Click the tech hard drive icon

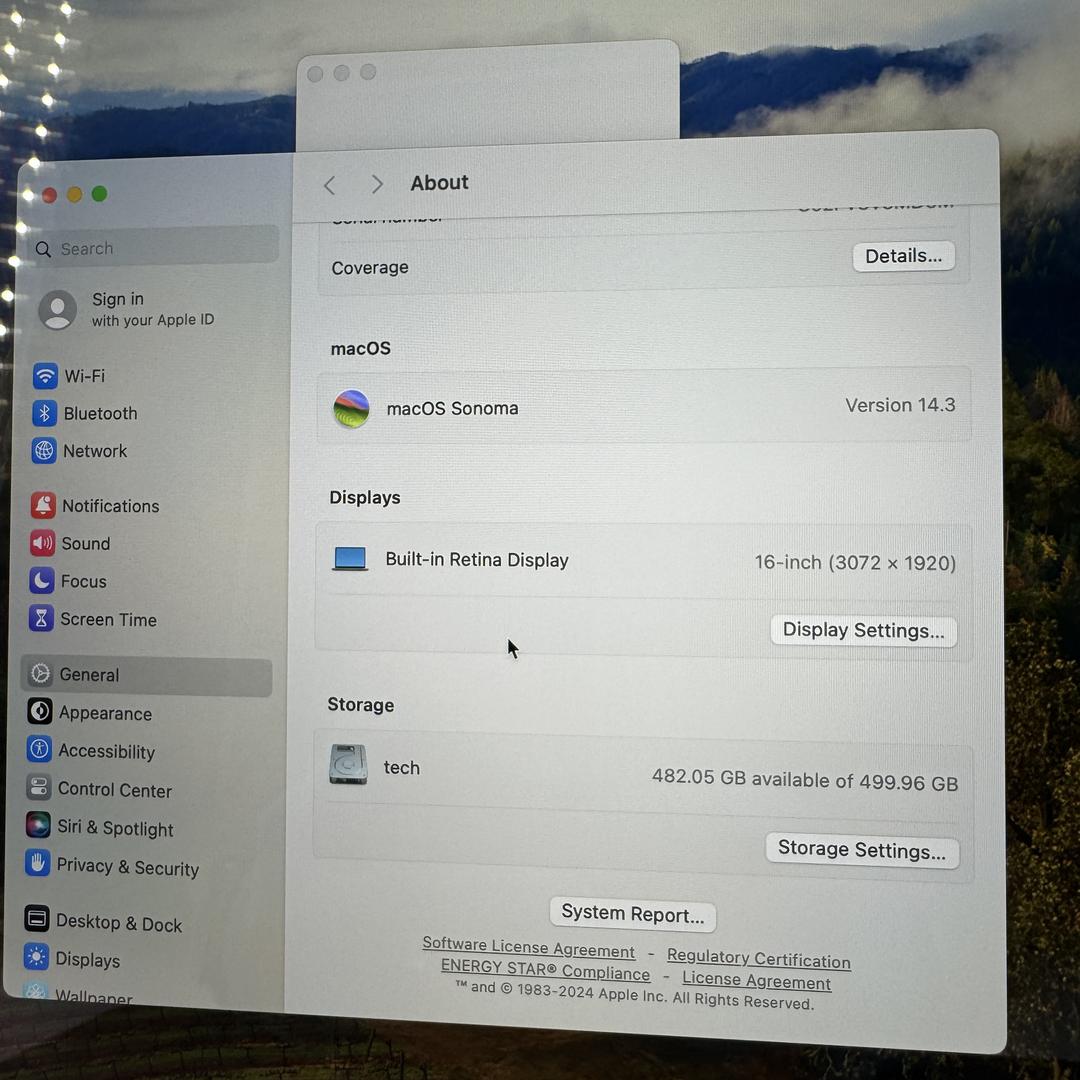348,765
